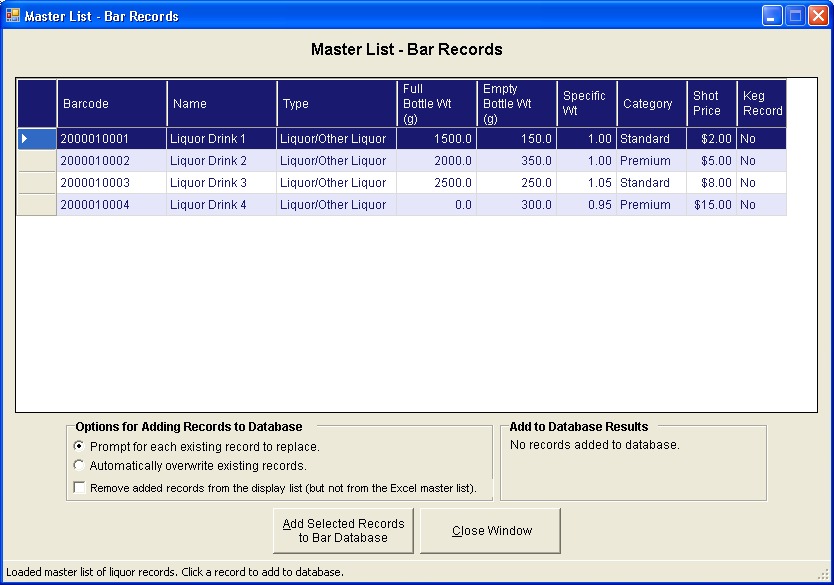Click the current row arrow indicator
Viewport: 834px width, 585px height.
tap(25, 139)
